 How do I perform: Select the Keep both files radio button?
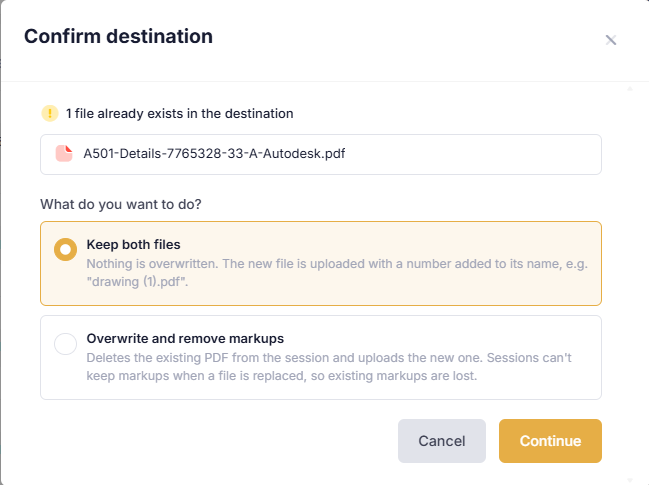point(65,250)
